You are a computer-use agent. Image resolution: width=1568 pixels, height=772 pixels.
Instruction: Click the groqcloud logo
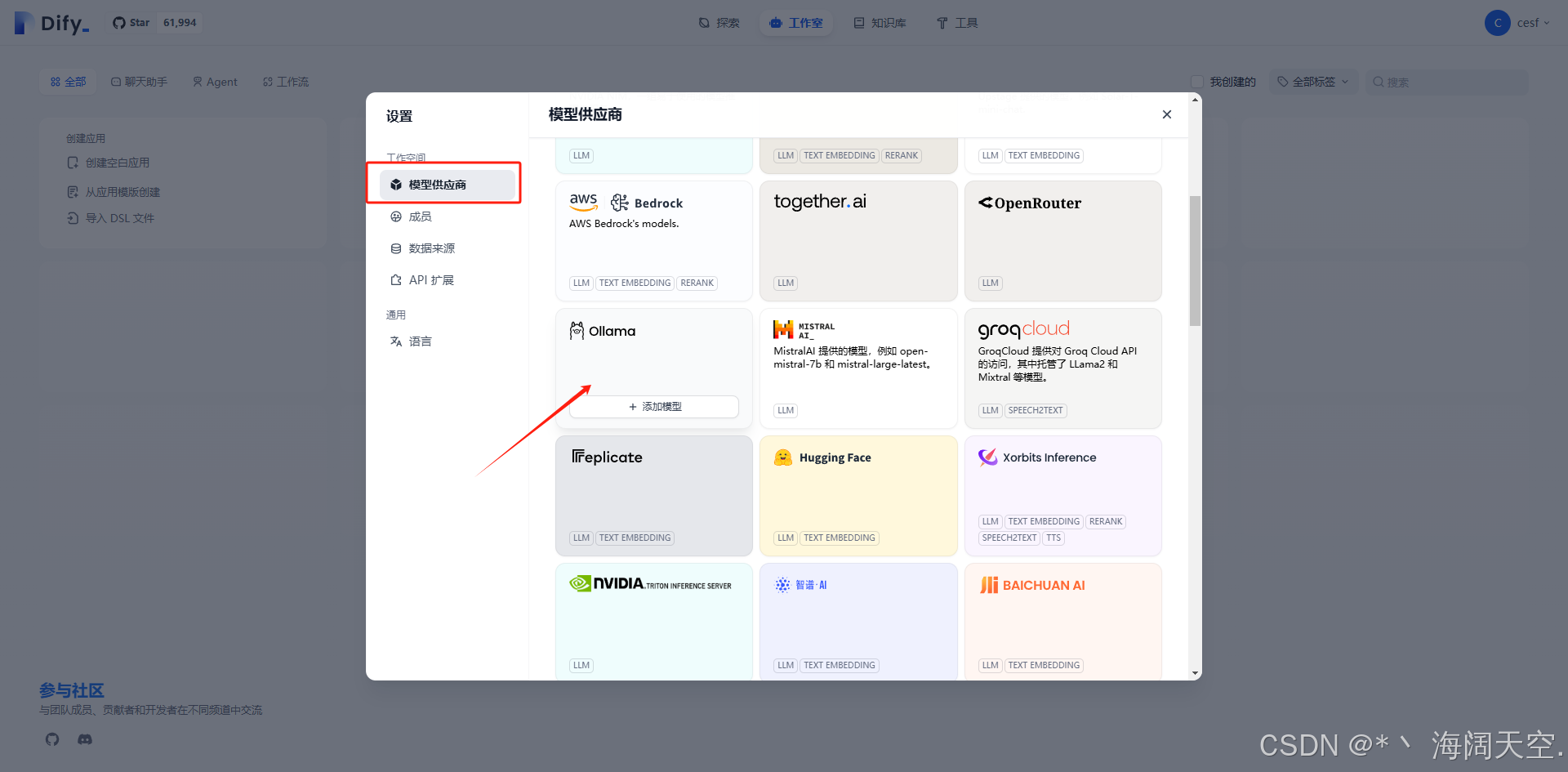coord(1024,329)
